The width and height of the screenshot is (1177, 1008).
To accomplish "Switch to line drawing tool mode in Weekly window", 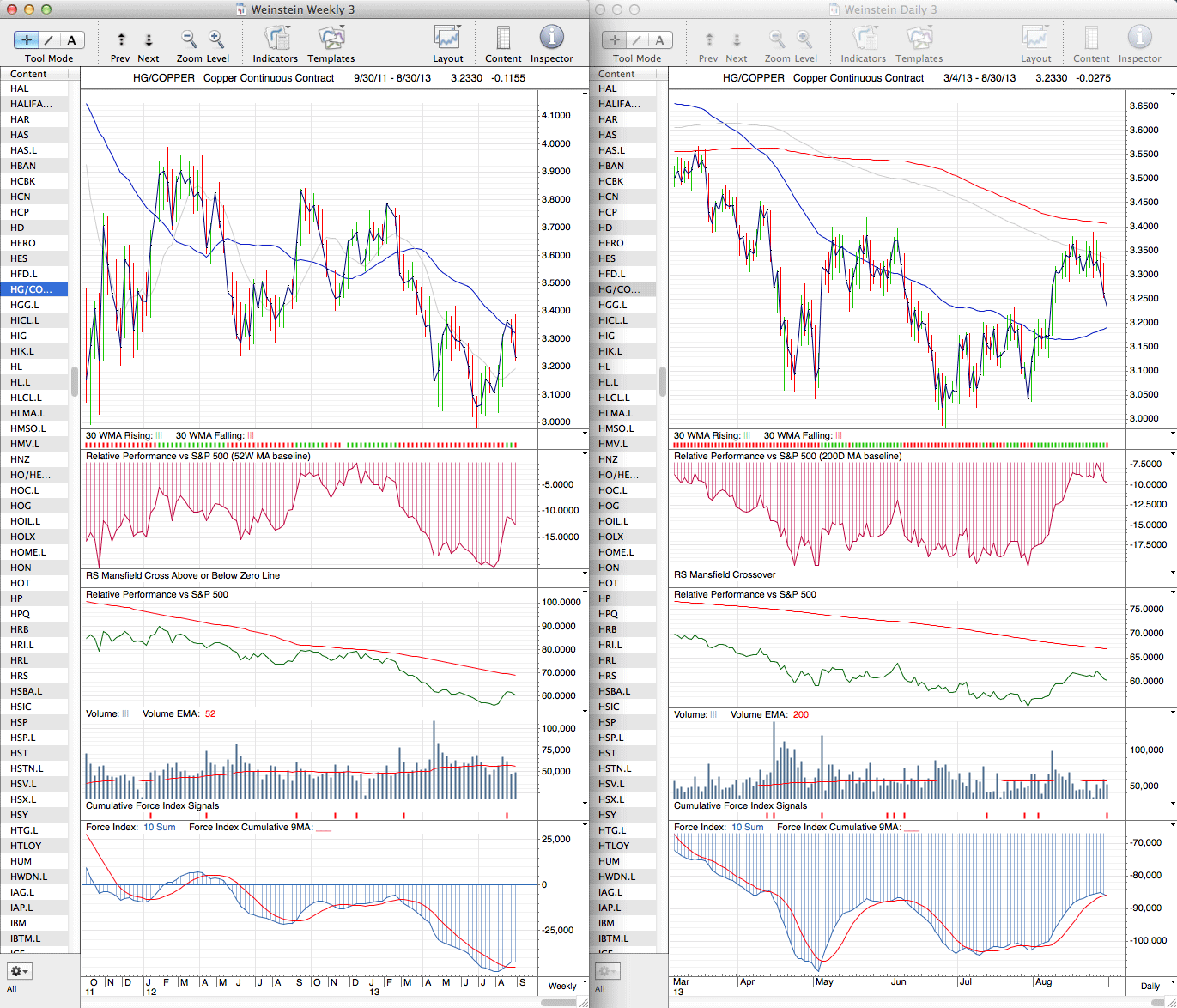I will pos(49,39).
